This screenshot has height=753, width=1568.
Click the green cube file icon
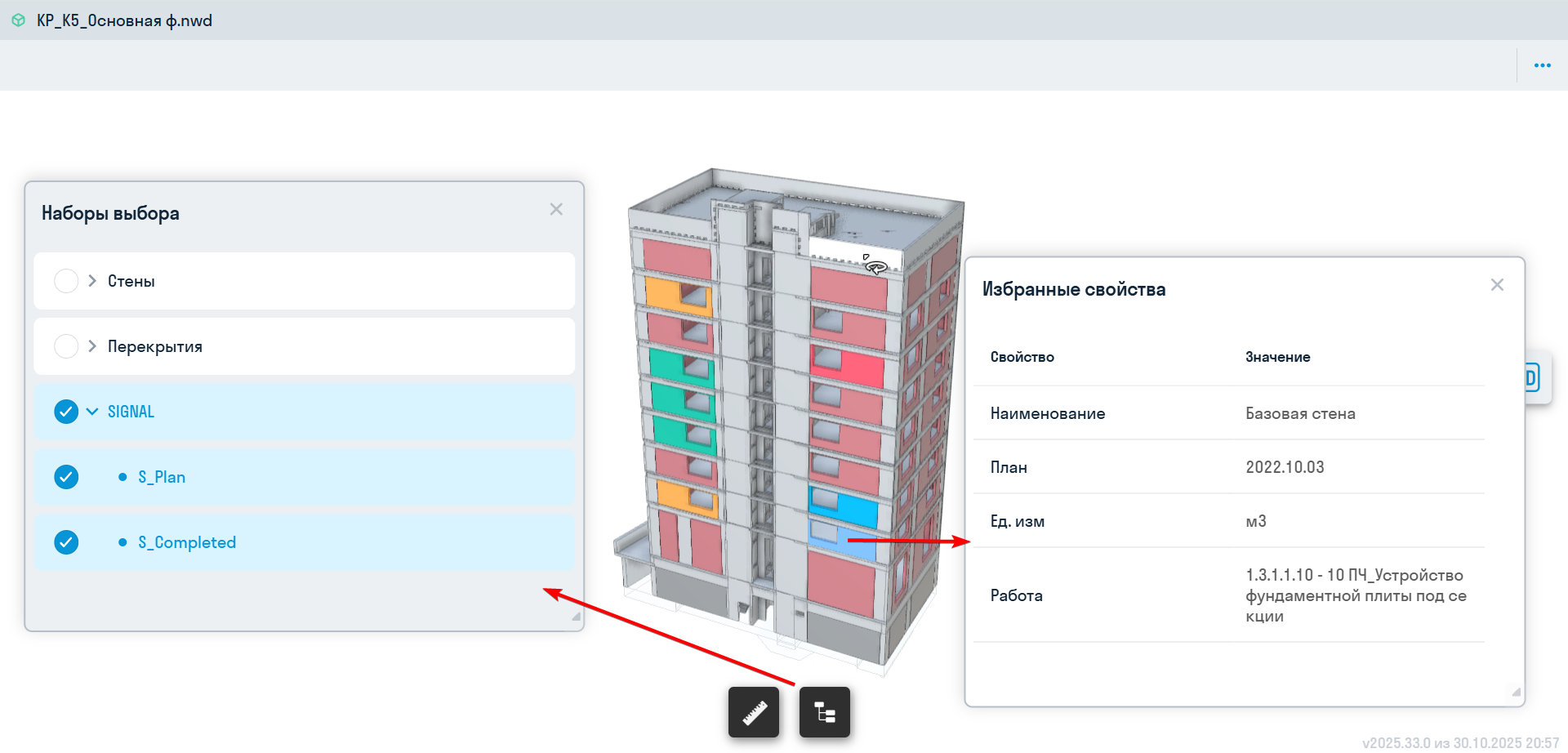19,20
